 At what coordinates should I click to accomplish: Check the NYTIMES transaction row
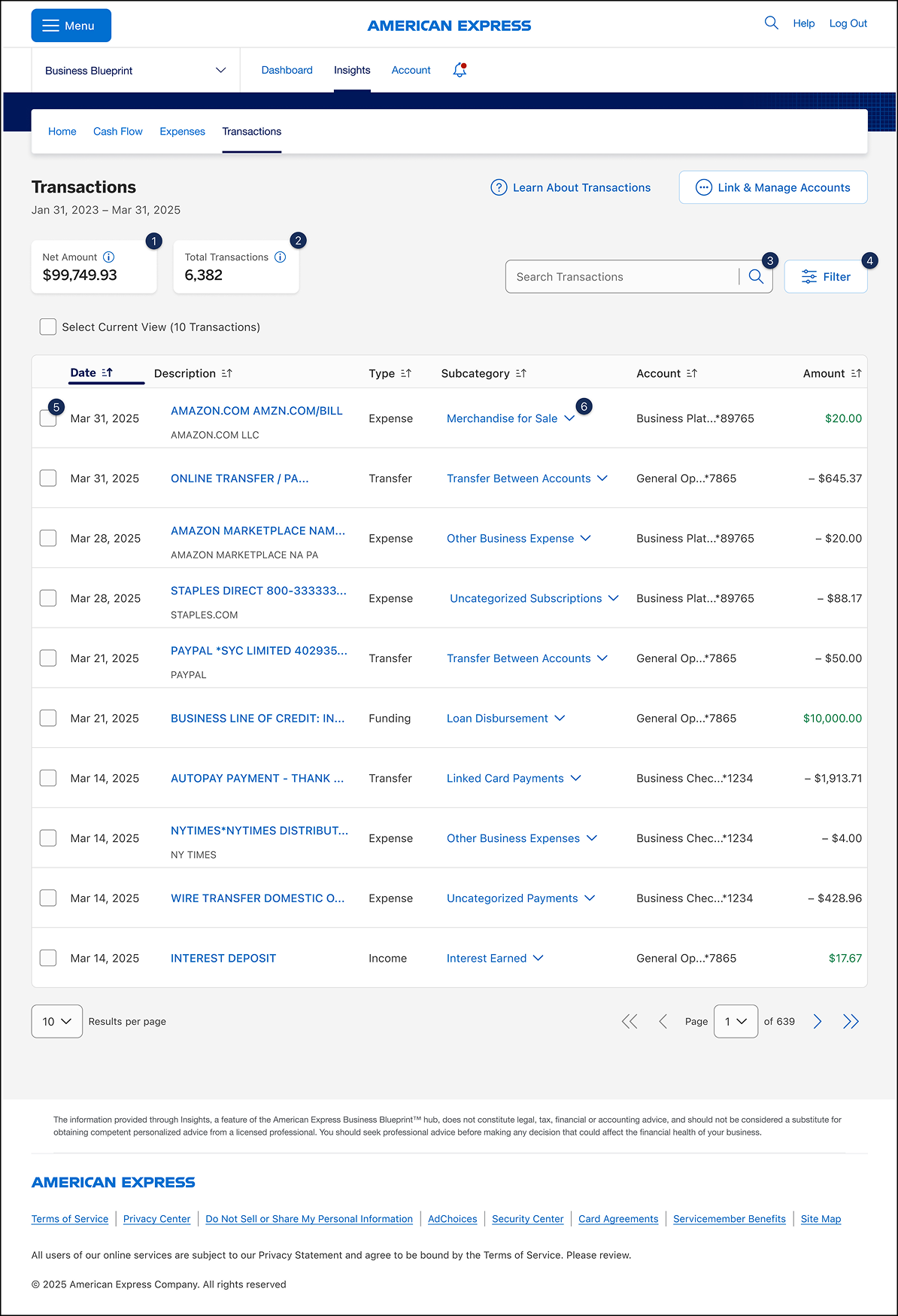pyautogui.click(x=48, y=838)
